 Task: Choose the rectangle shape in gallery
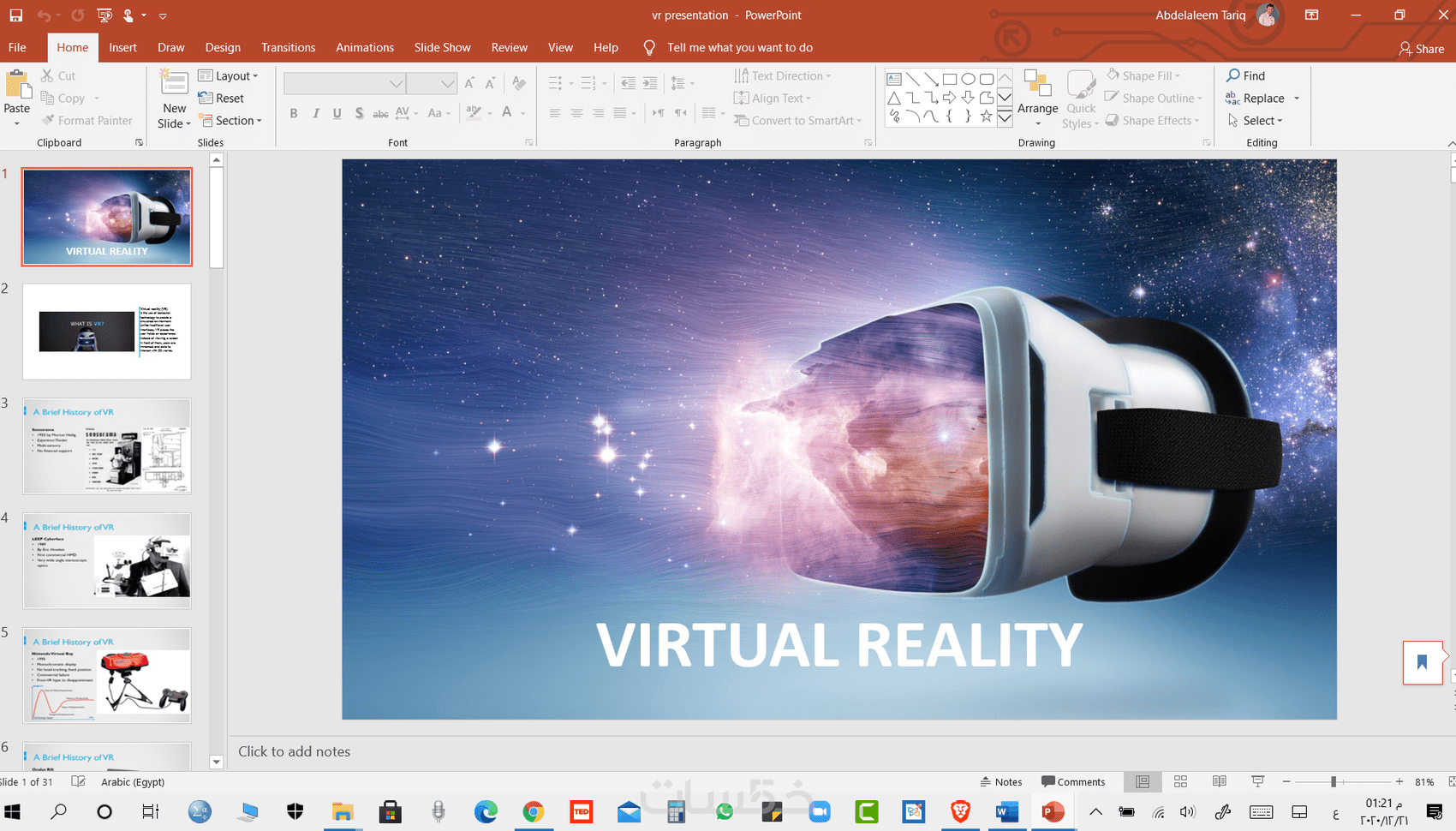(x=950, y=79)
